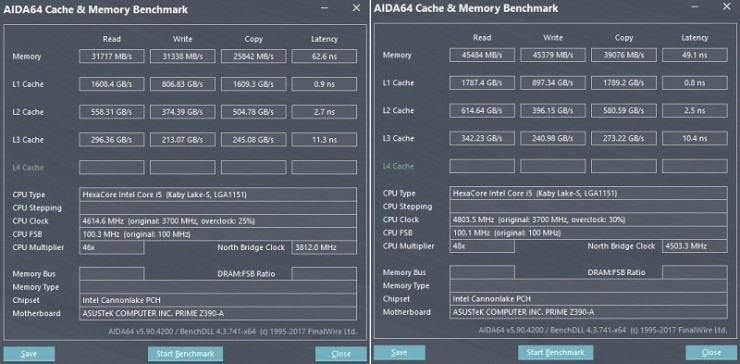Select CPU Clock field showing 4614.6 MHz
This screenshot has height=364, width=740.
(218, 221)
